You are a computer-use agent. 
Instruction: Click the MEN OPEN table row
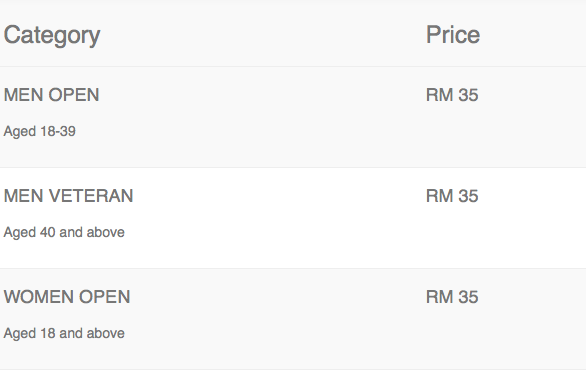click(293, 117)
